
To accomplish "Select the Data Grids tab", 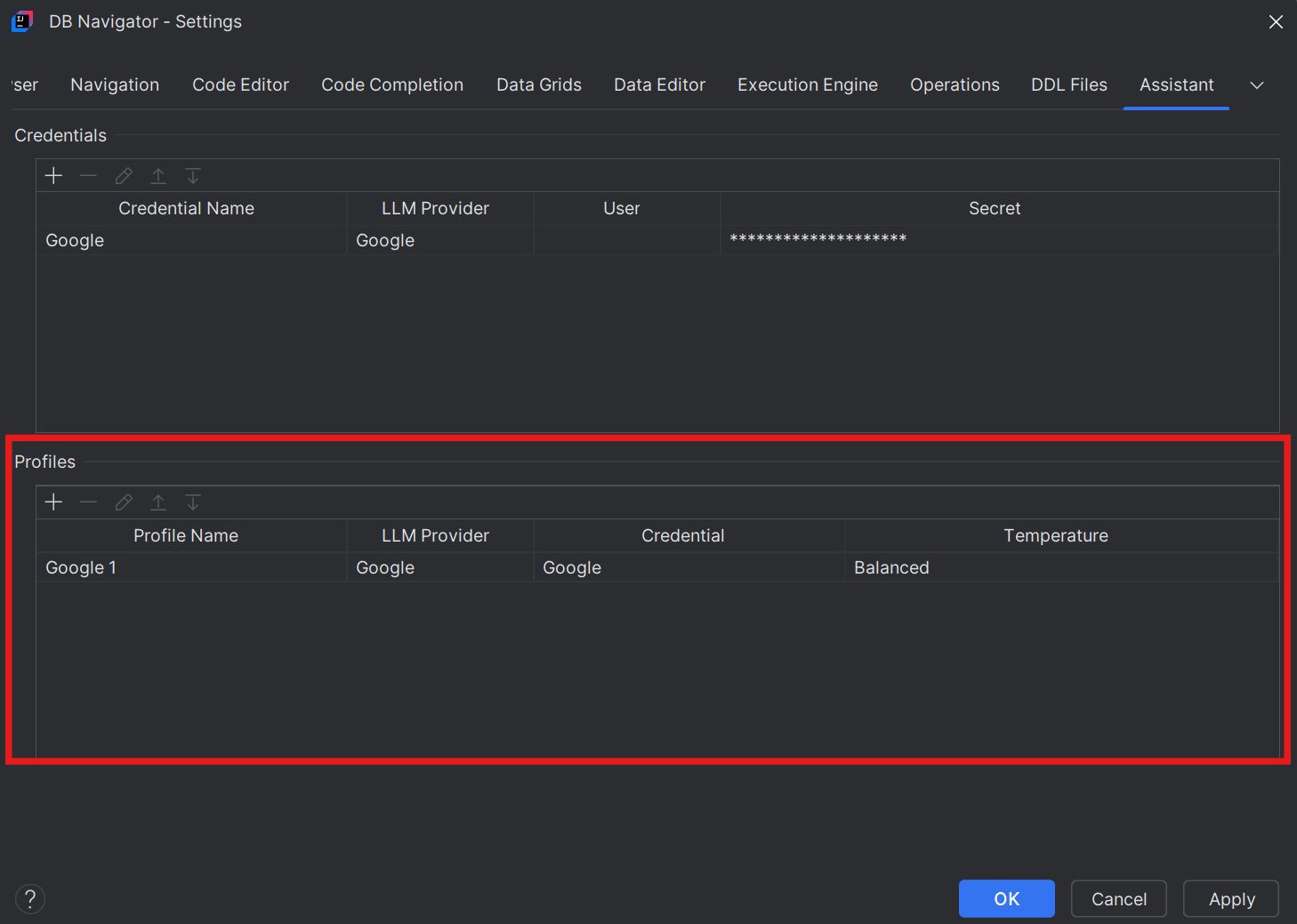I will click(539, 85).
